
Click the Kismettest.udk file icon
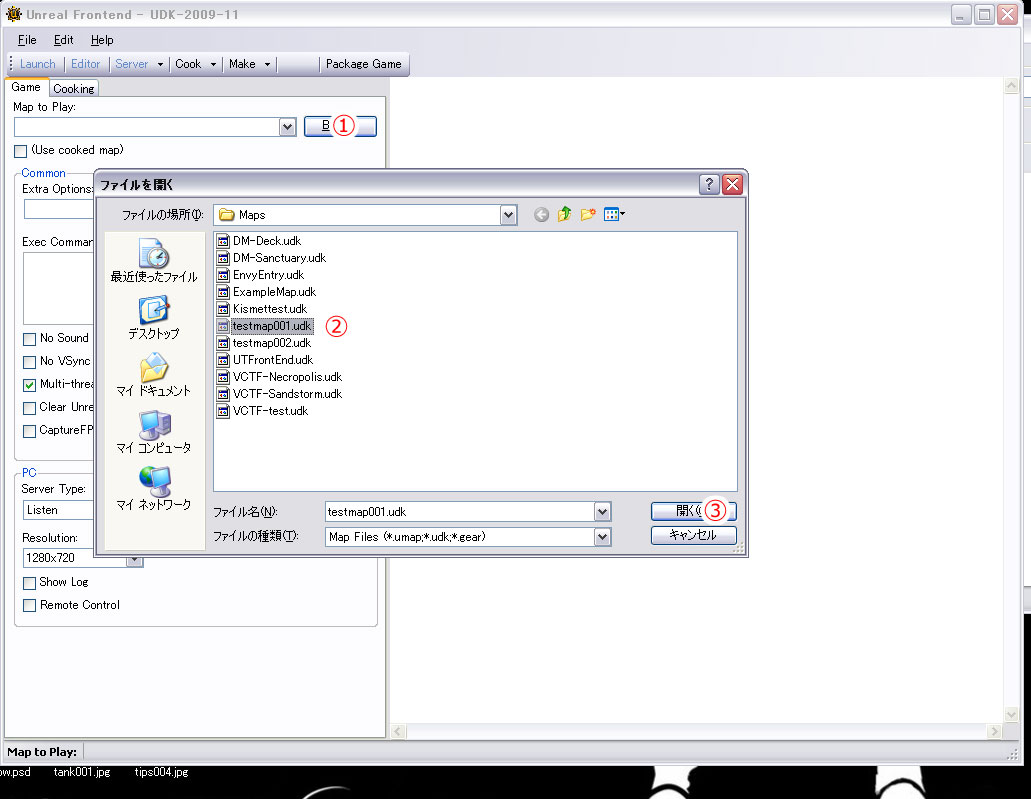point(224,309)
